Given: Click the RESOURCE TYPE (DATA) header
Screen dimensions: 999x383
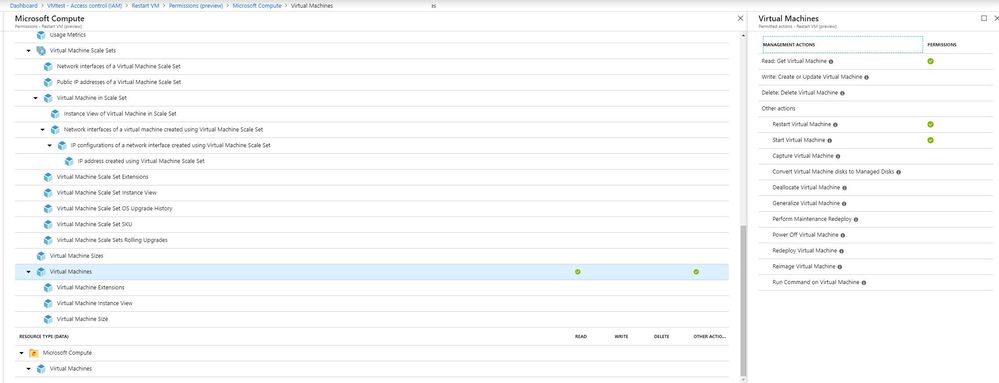Looking at the screenshot, I should point(43,336).
